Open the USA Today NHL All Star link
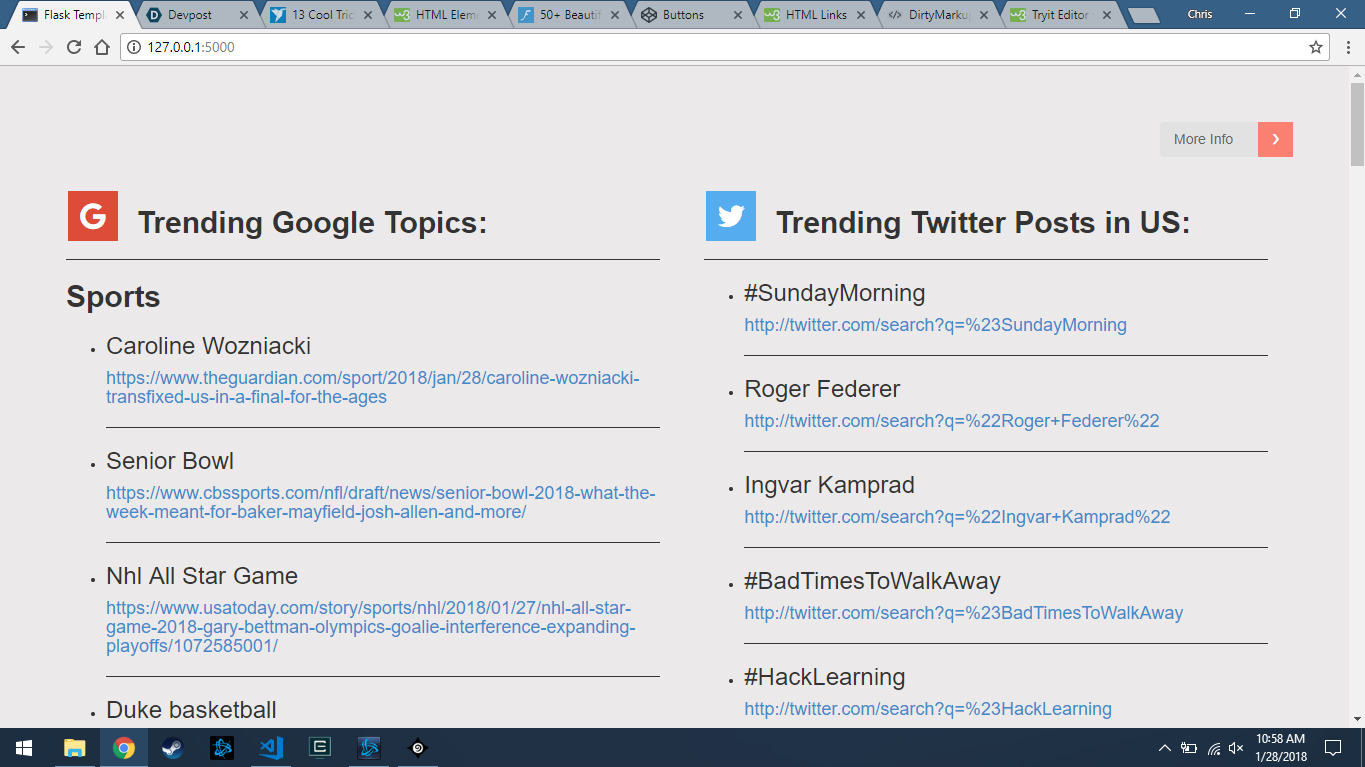The image size is (1365, 767). [371, 627]
